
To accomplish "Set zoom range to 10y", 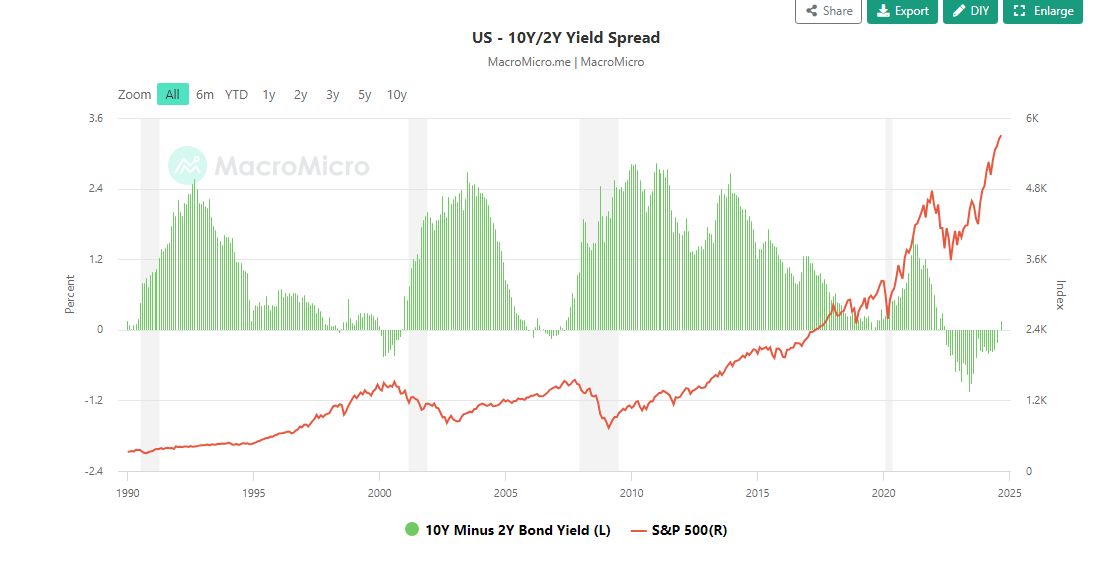I will click(x=397, y=94).
